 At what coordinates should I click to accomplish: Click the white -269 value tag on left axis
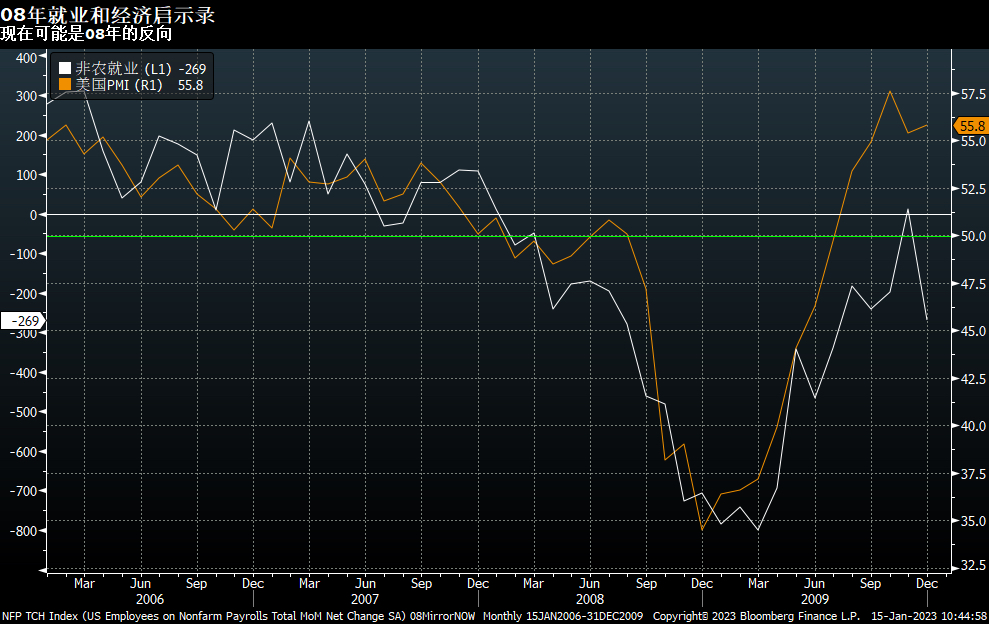coord(21,321)
